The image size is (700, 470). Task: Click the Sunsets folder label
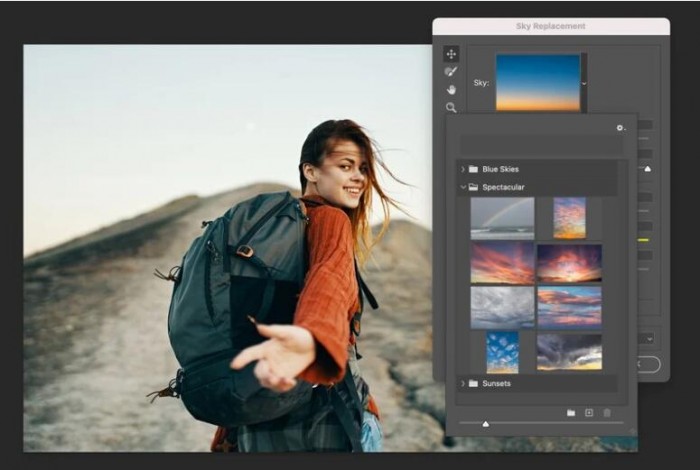[496, 383]
